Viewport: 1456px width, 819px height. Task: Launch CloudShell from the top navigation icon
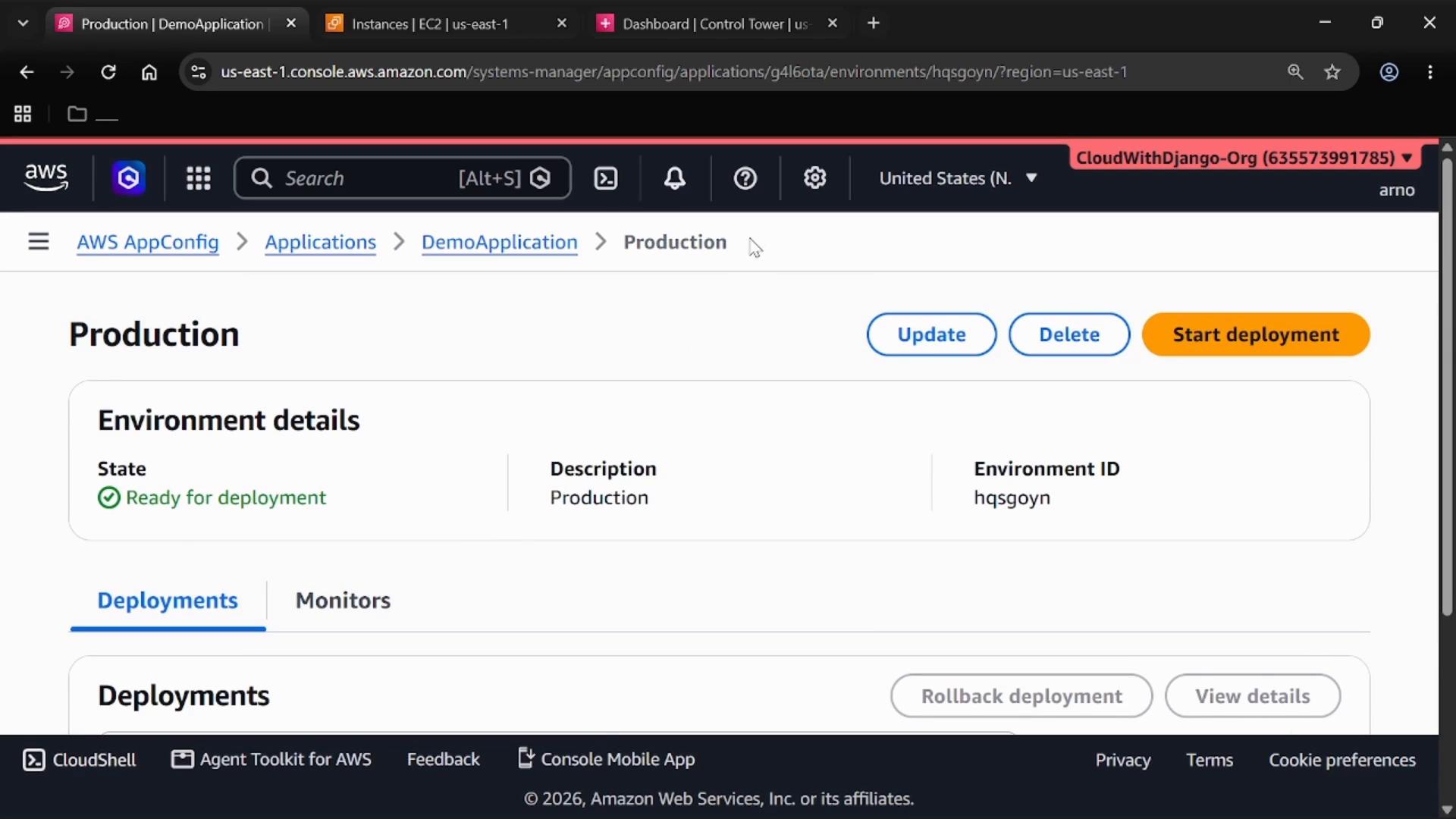[x=606, y=178]
